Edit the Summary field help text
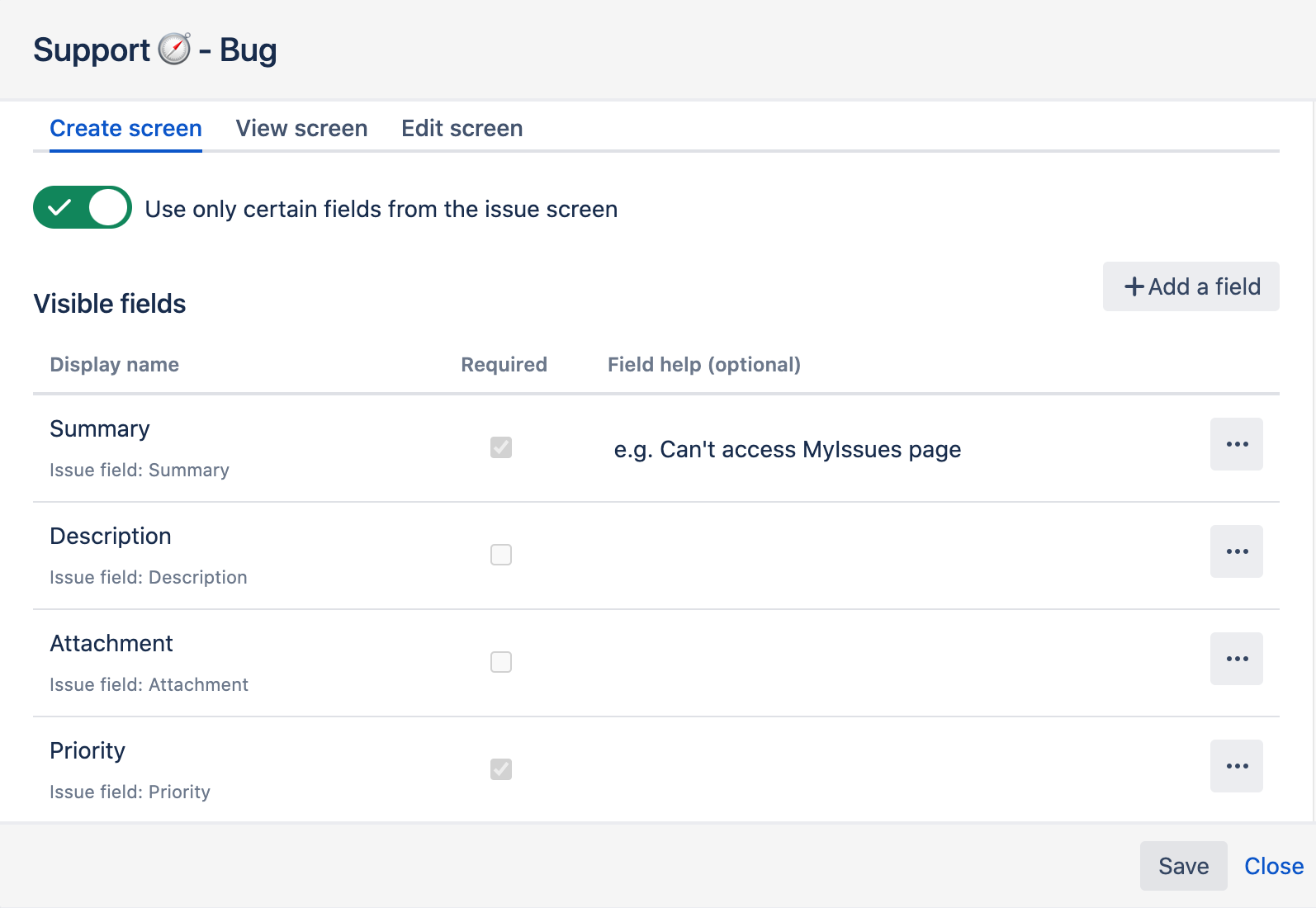1316x908 pixels. coord(787,450)
